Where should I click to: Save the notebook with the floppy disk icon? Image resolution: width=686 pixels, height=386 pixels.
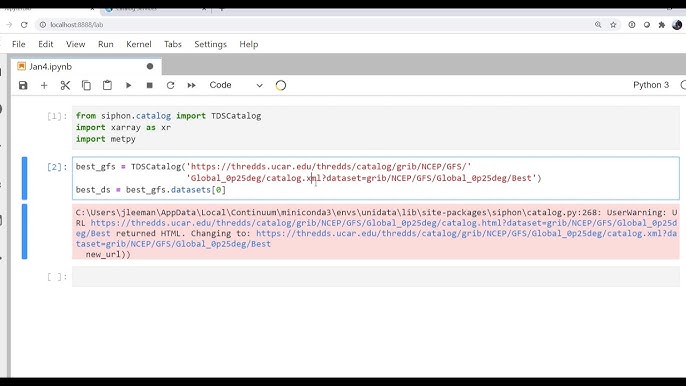23,85
